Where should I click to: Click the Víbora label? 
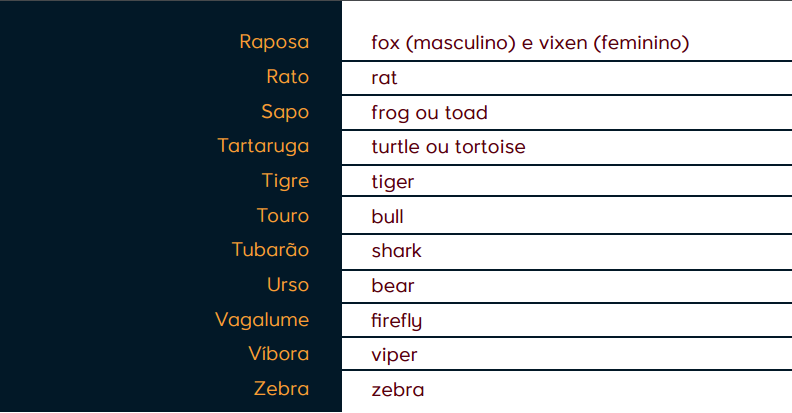tap(278, 354)
